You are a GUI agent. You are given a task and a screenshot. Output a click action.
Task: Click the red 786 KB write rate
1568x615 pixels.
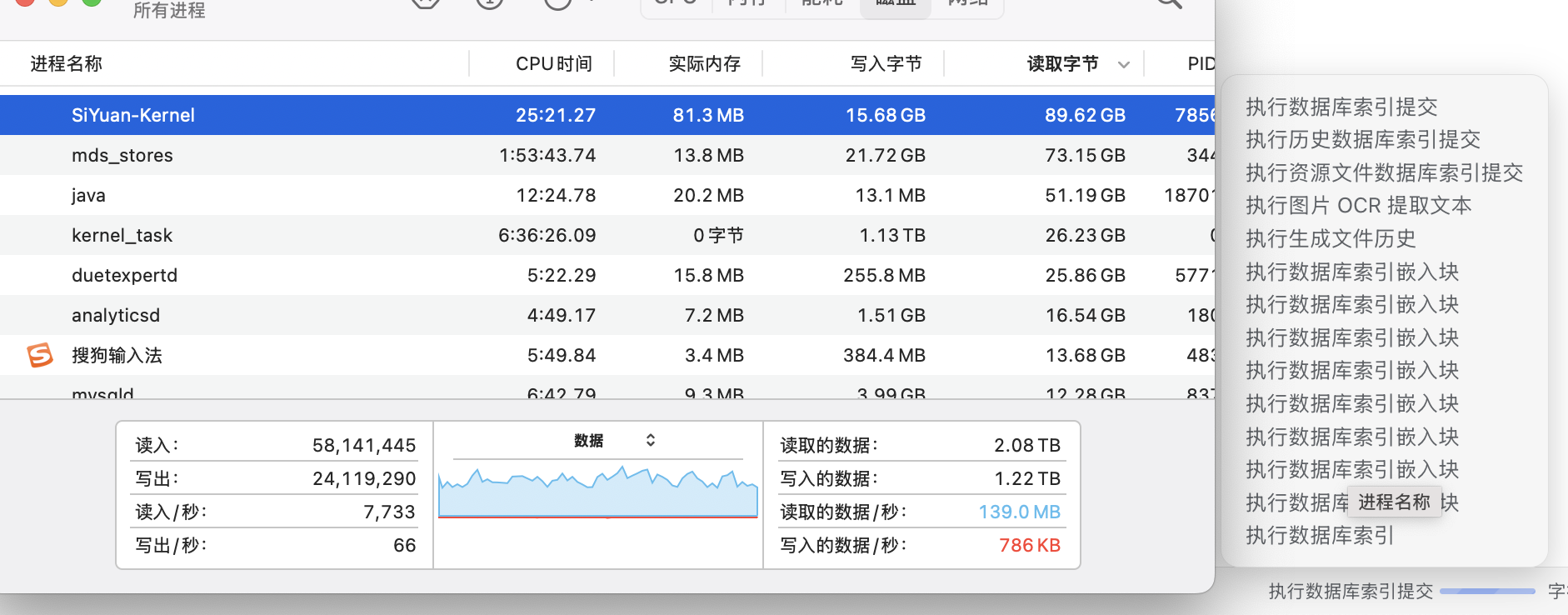click(1030, 545)
